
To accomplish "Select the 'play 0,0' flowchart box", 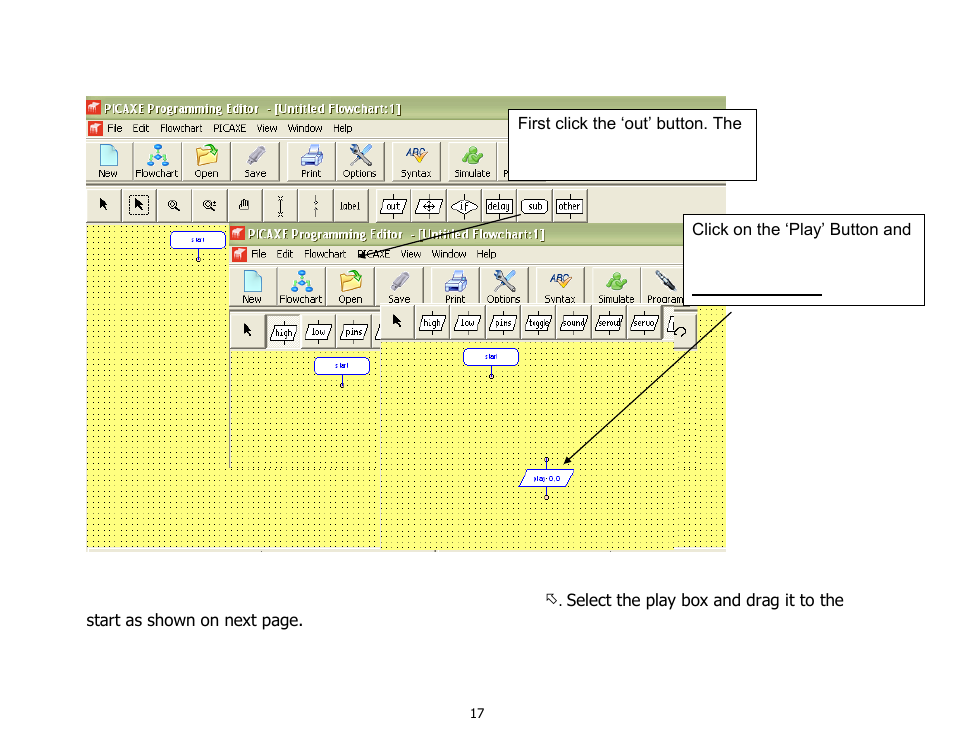I will (546, 478).
